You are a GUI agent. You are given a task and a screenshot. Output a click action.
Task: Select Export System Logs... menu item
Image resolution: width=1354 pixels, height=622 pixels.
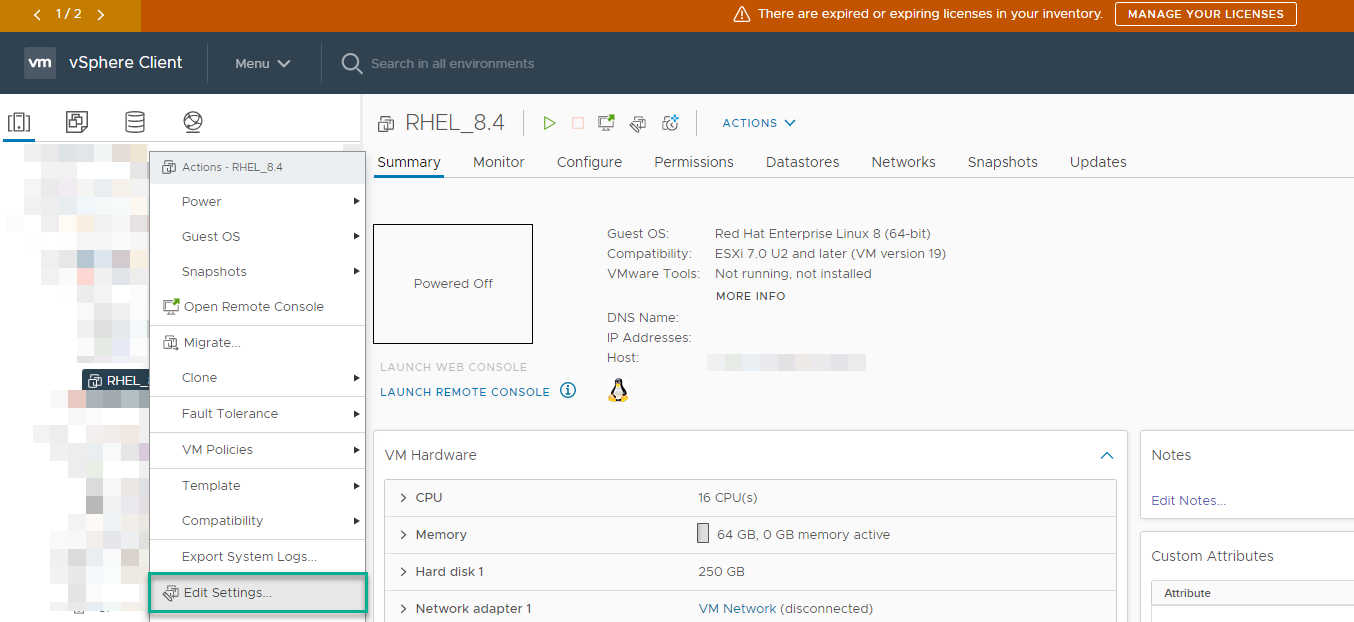click(x=258, y=556)
